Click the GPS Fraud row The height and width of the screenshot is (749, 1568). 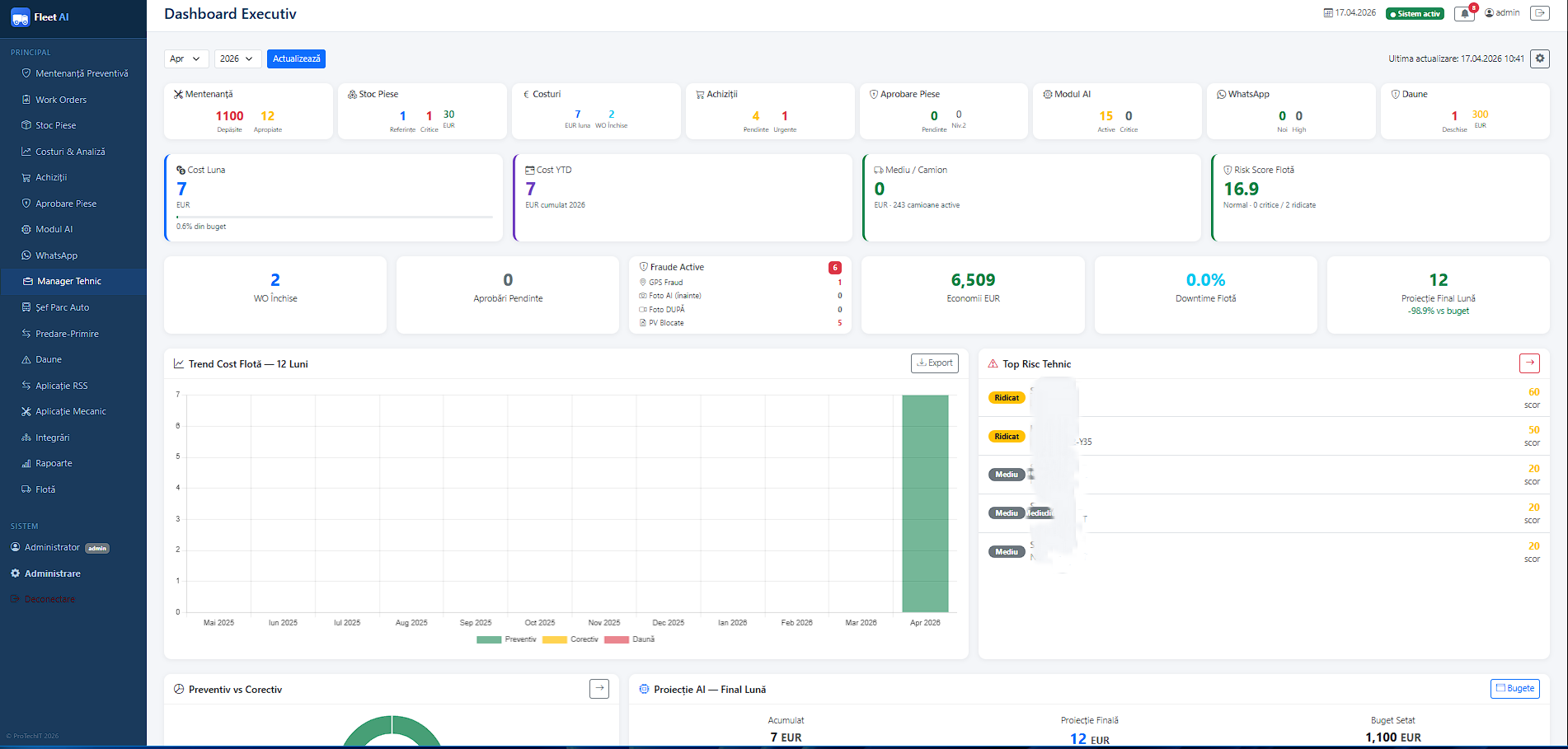[x=740, y=283]
